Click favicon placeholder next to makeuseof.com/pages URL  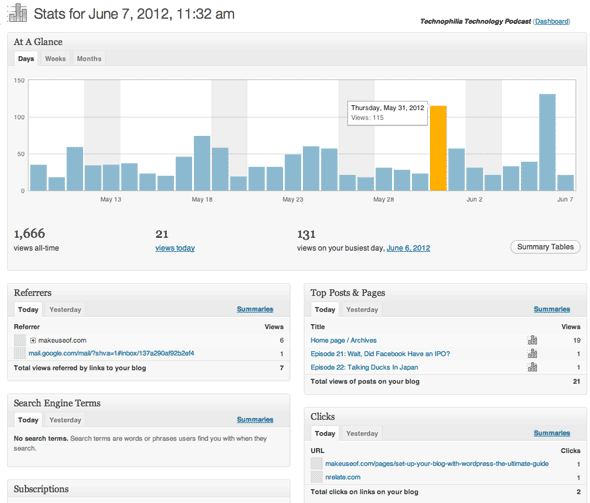[x=317, y=463]
